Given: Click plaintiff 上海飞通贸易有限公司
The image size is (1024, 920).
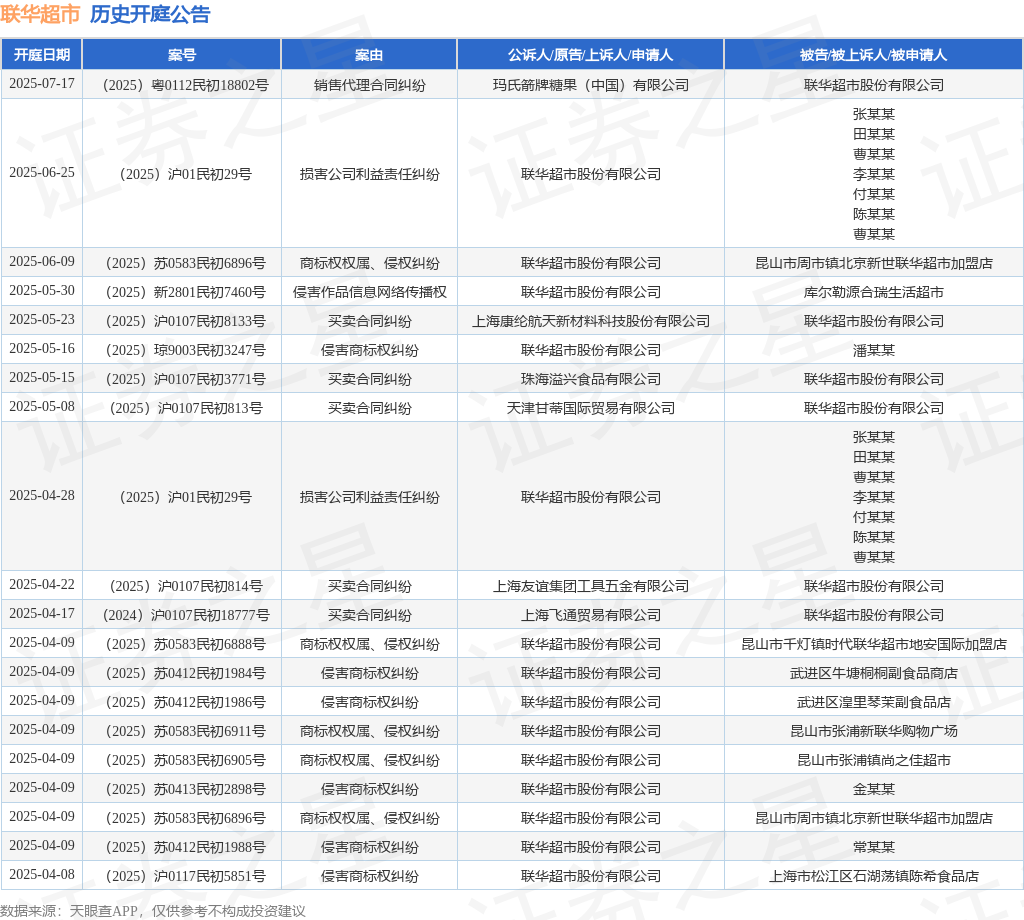Looking at the screenshot, I should (x=590, y=616).
